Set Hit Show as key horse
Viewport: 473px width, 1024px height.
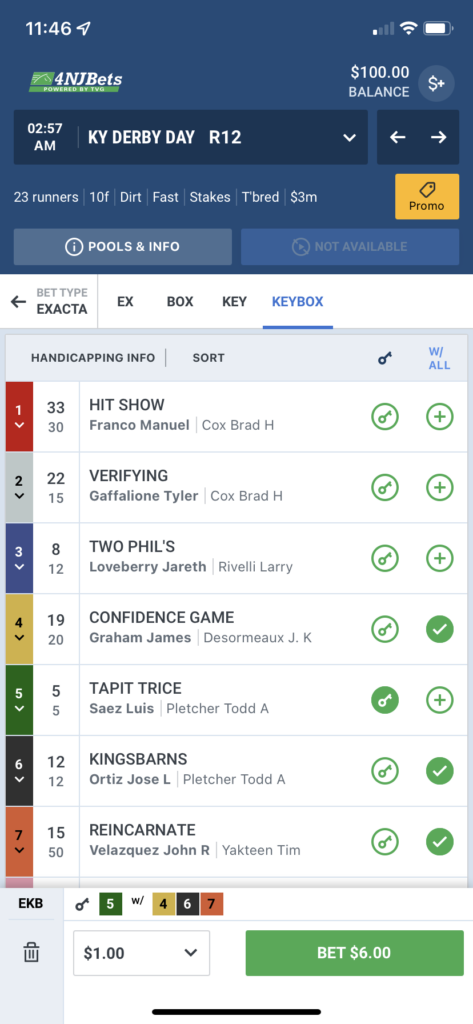(385, 417)
